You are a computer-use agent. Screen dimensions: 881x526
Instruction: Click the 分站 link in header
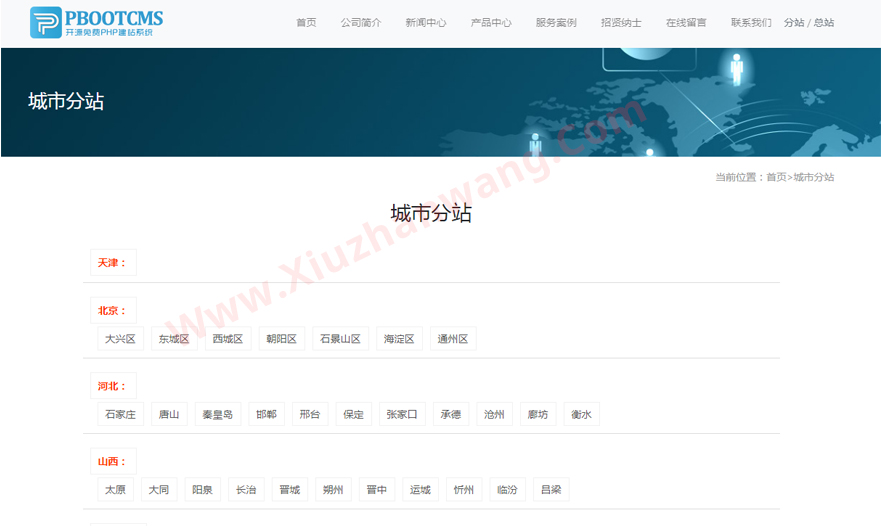pyautogui.click(x=793, y=23)
